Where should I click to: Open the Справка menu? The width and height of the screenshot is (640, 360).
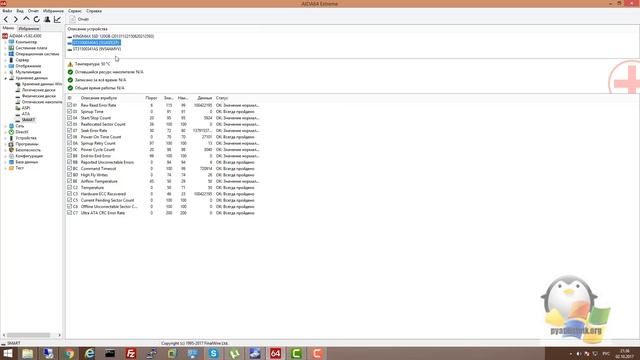[x=94, y=11]
